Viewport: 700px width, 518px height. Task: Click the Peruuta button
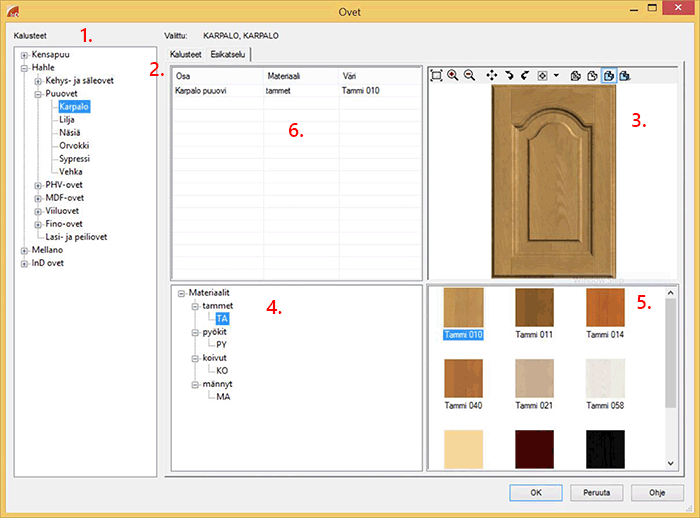click(x=597, y=492)
